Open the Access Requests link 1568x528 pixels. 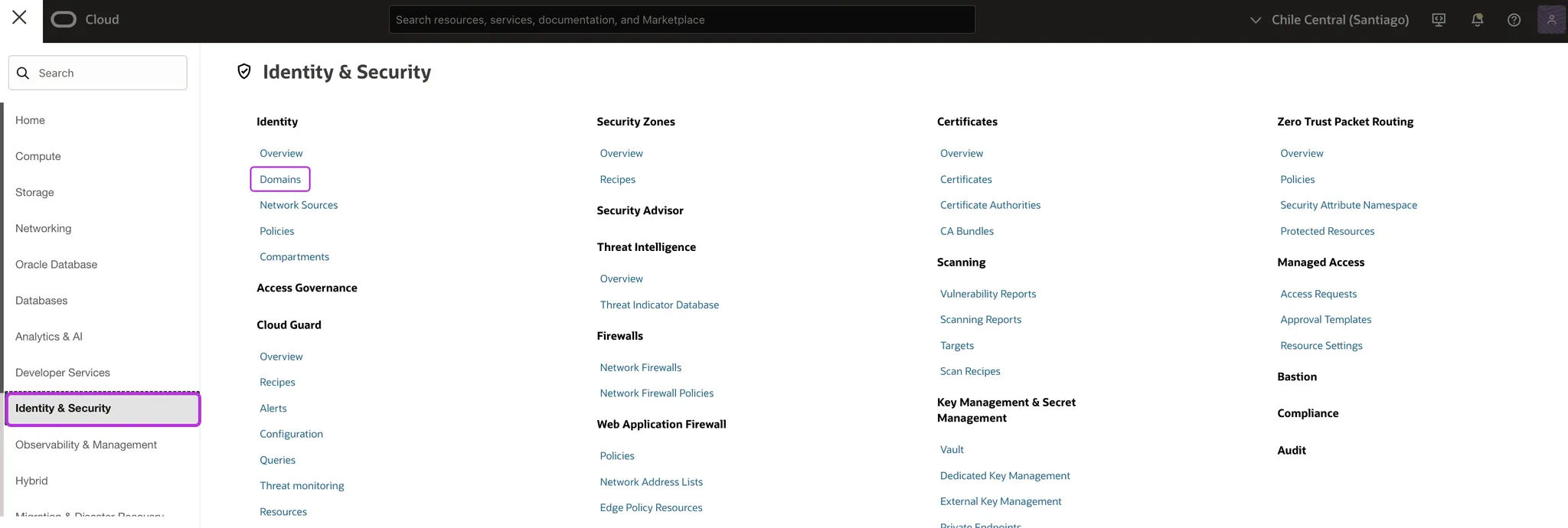click(x=1318, y=294)
